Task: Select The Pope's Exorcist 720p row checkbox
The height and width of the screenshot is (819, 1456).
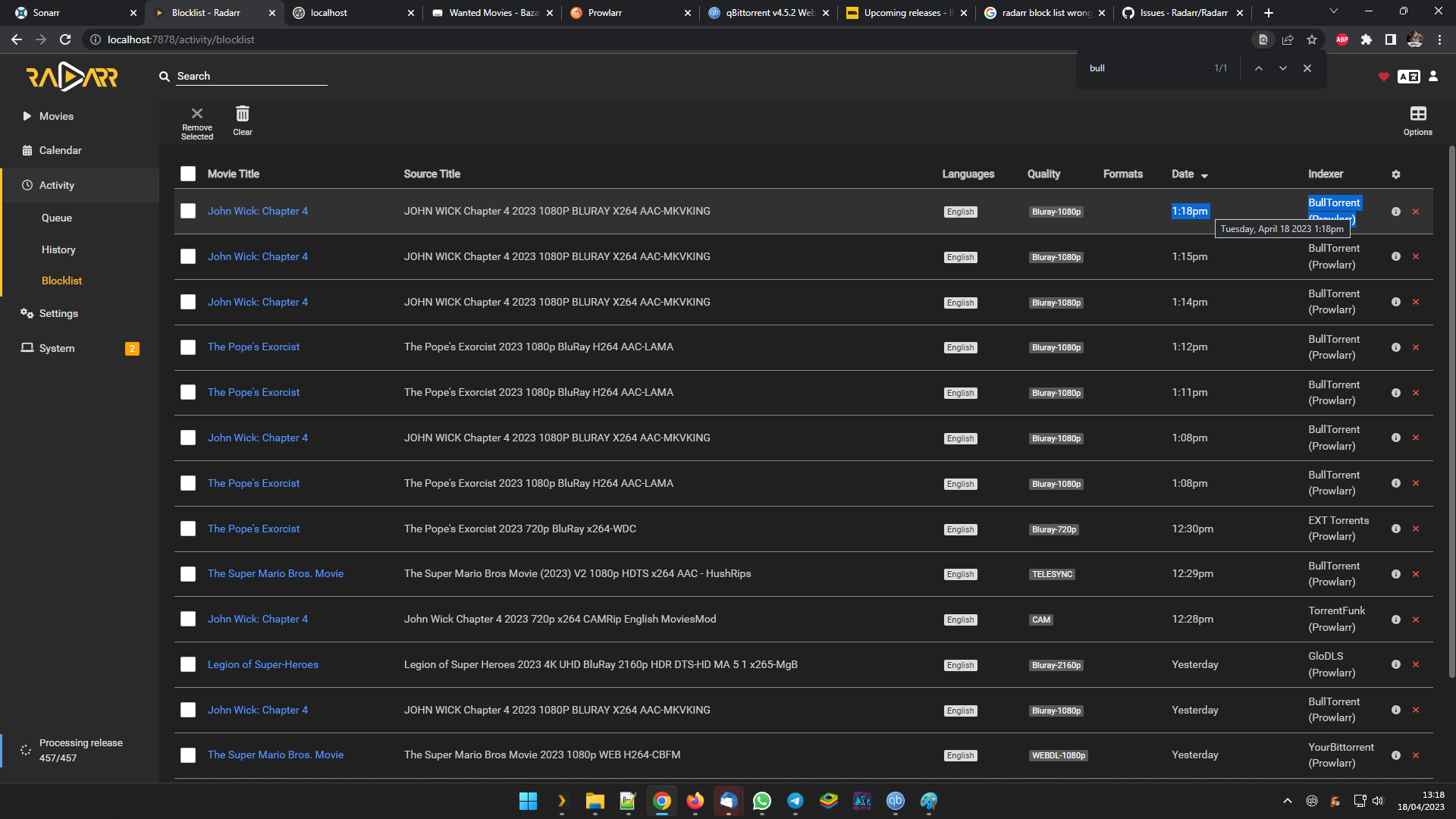Action: [188, 529]
